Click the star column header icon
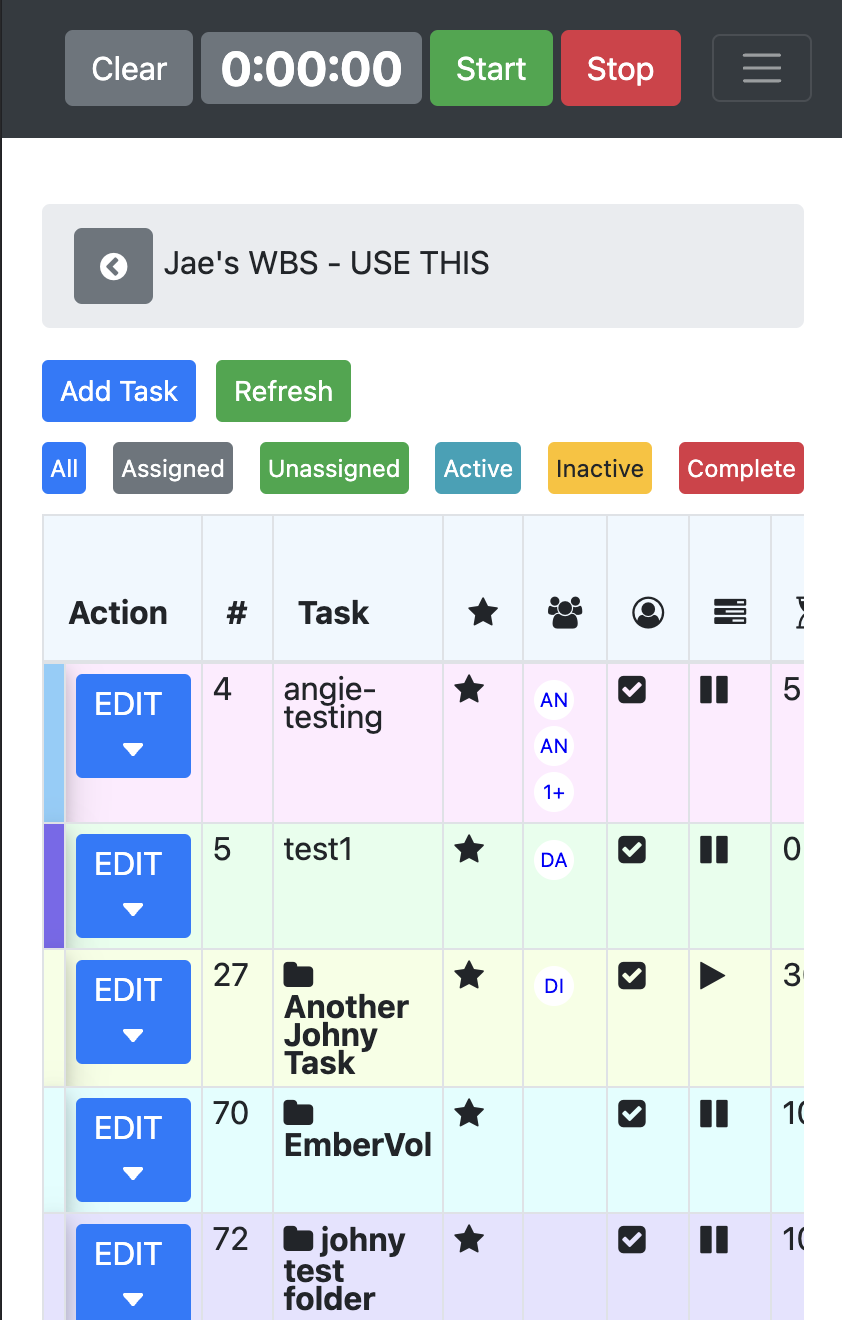842x1320 pixels. tap(483, 612)
